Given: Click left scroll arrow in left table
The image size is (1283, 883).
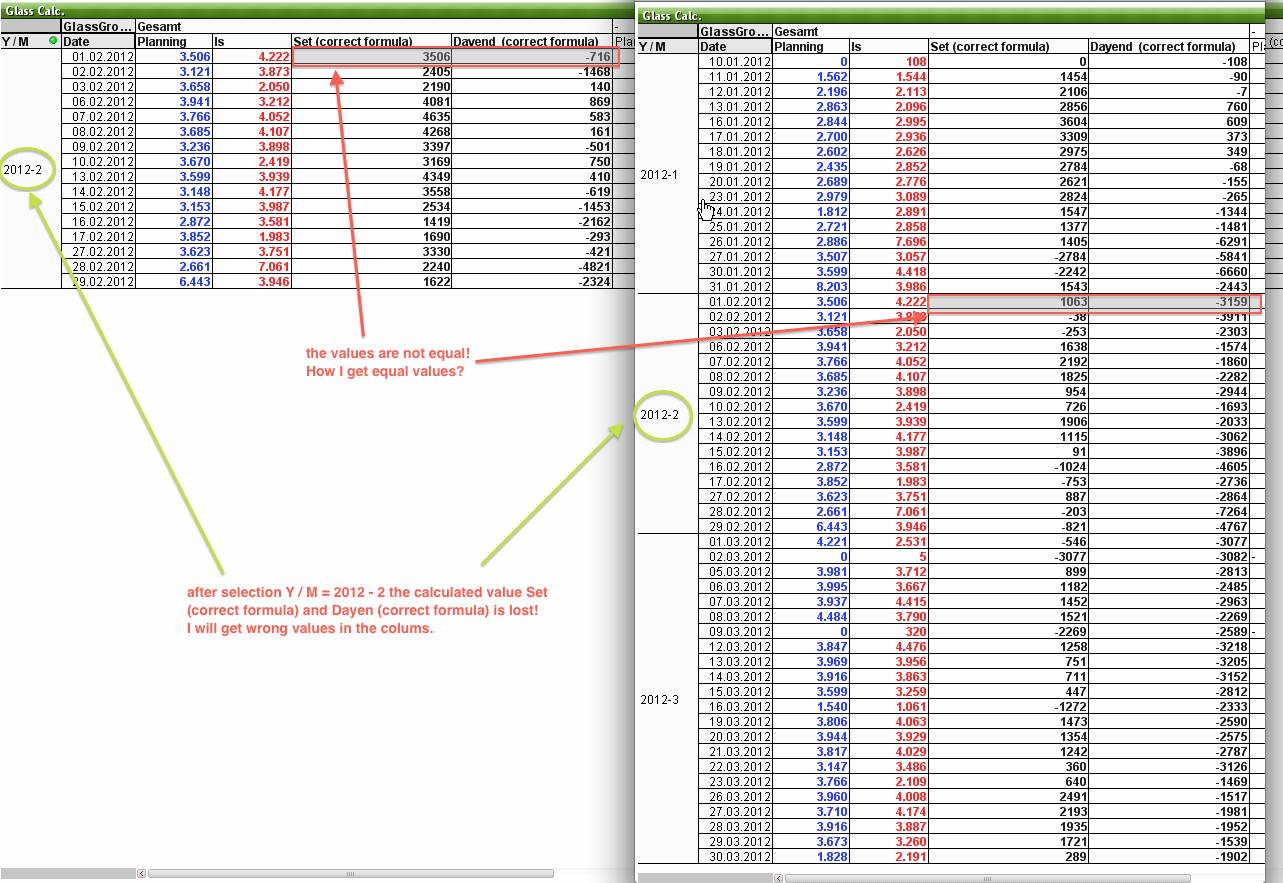Looking at the screenshot, I should point(141,873).
